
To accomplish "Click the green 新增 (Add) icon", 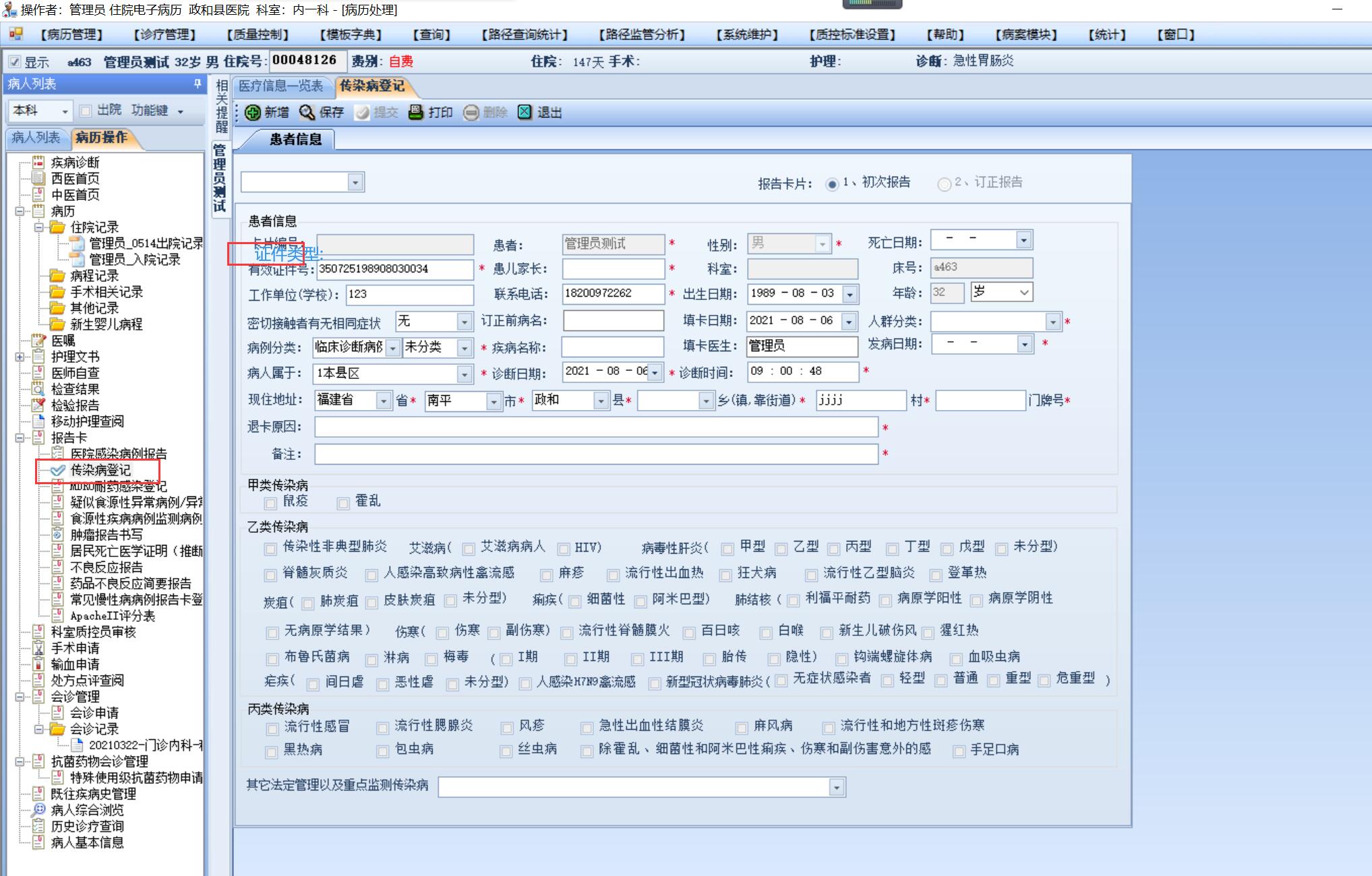I will (253, 113).
